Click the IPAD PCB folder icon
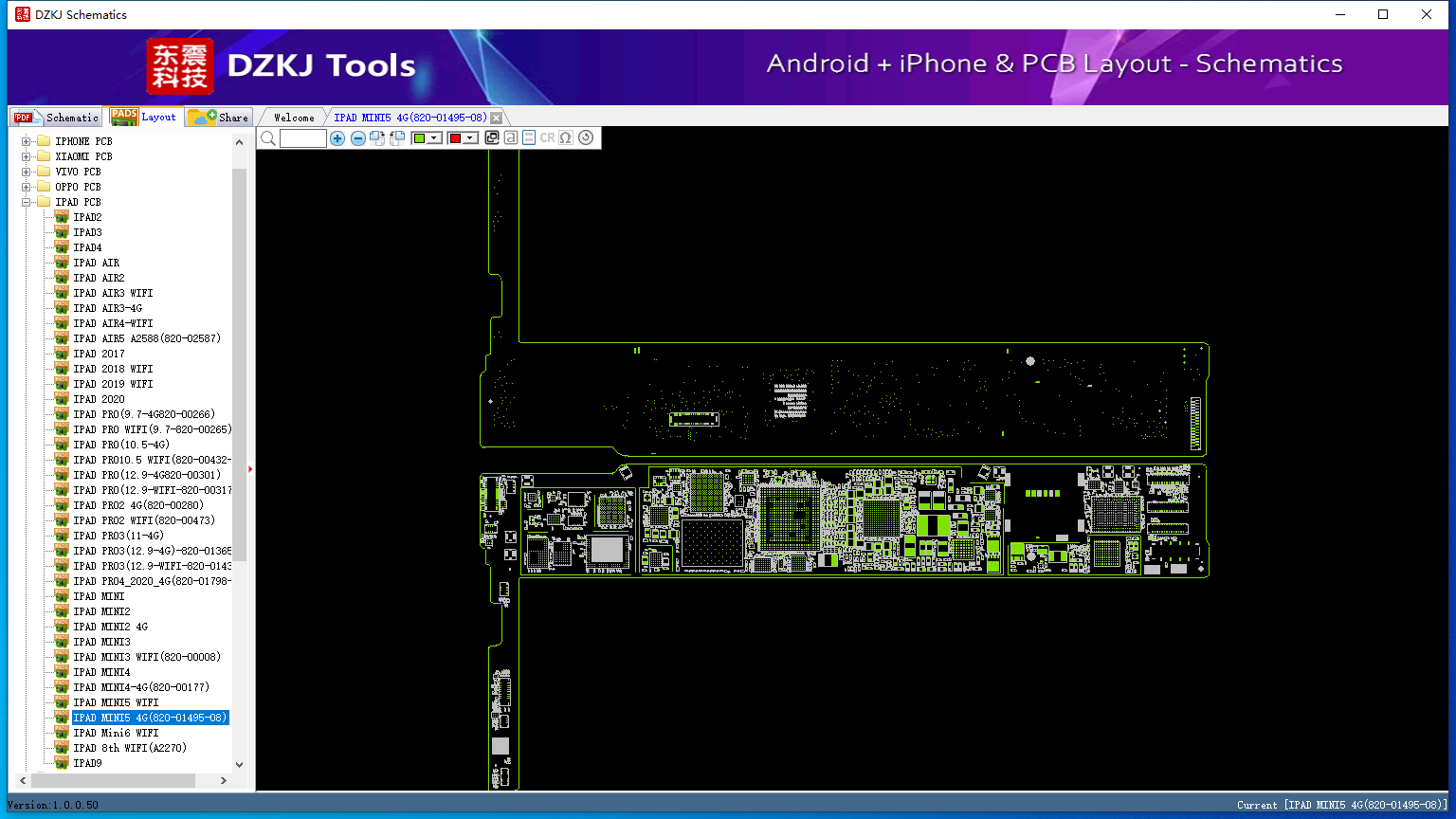 pyautogui.click(x=44, y=202)
